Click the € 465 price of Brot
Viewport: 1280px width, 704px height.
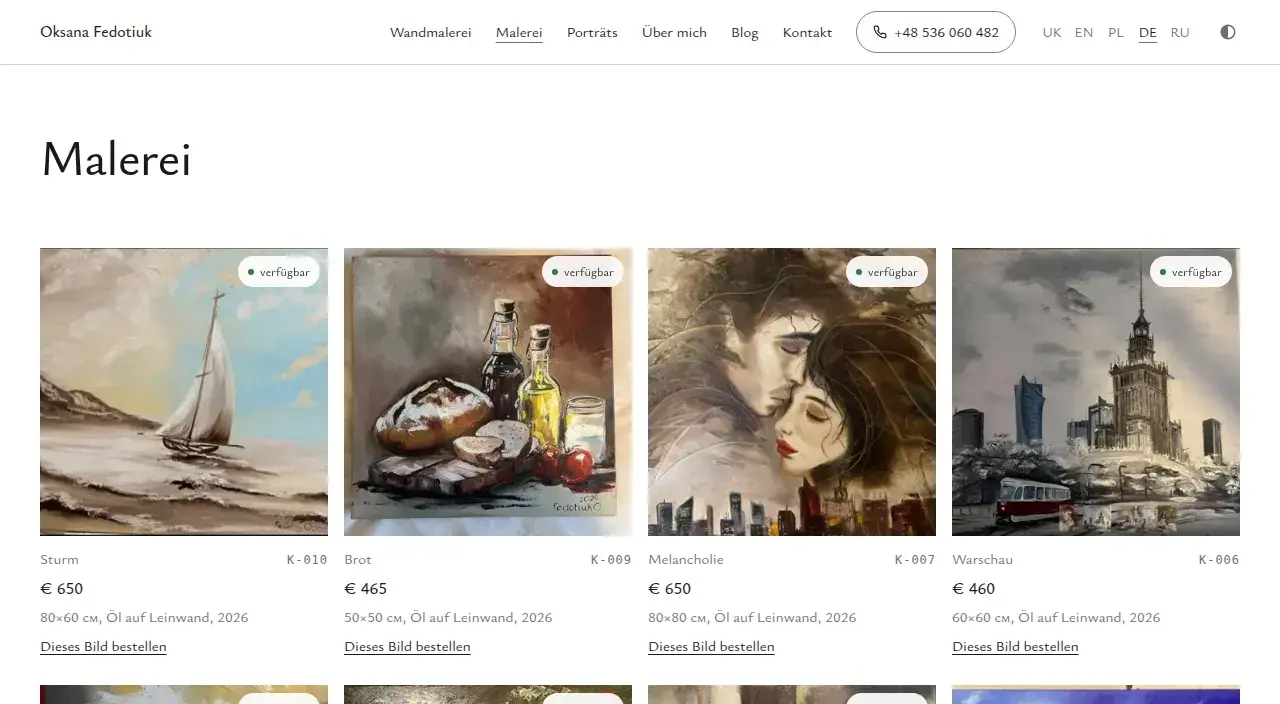tap(365, 589)
